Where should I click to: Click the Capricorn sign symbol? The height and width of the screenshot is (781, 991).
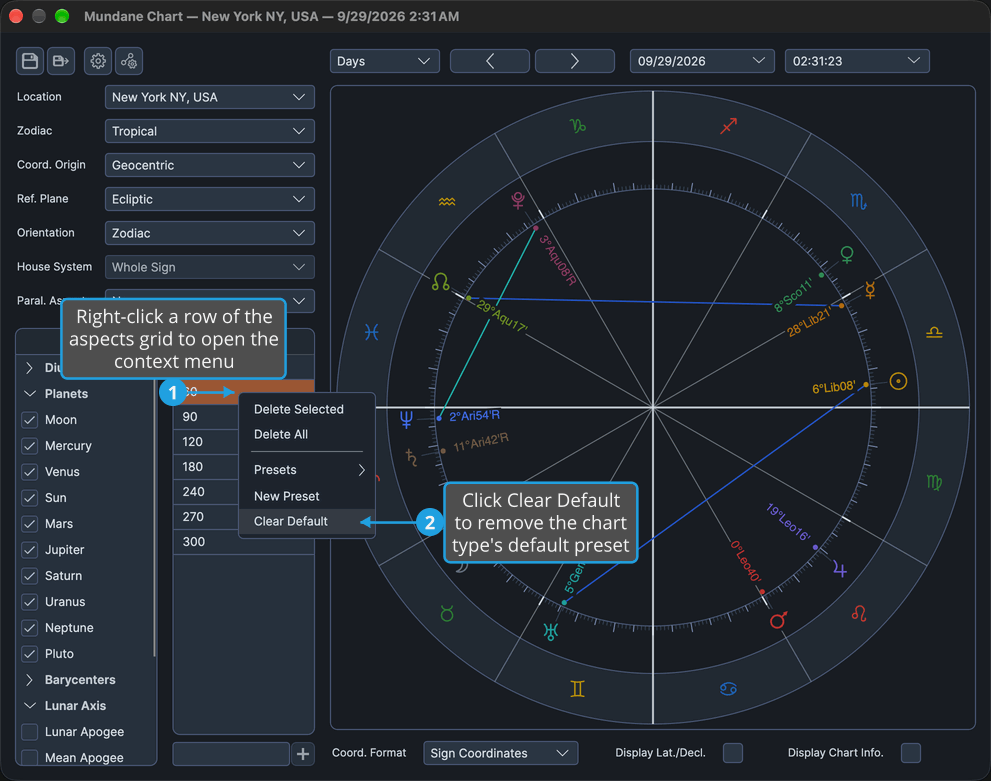coord(578,126)
